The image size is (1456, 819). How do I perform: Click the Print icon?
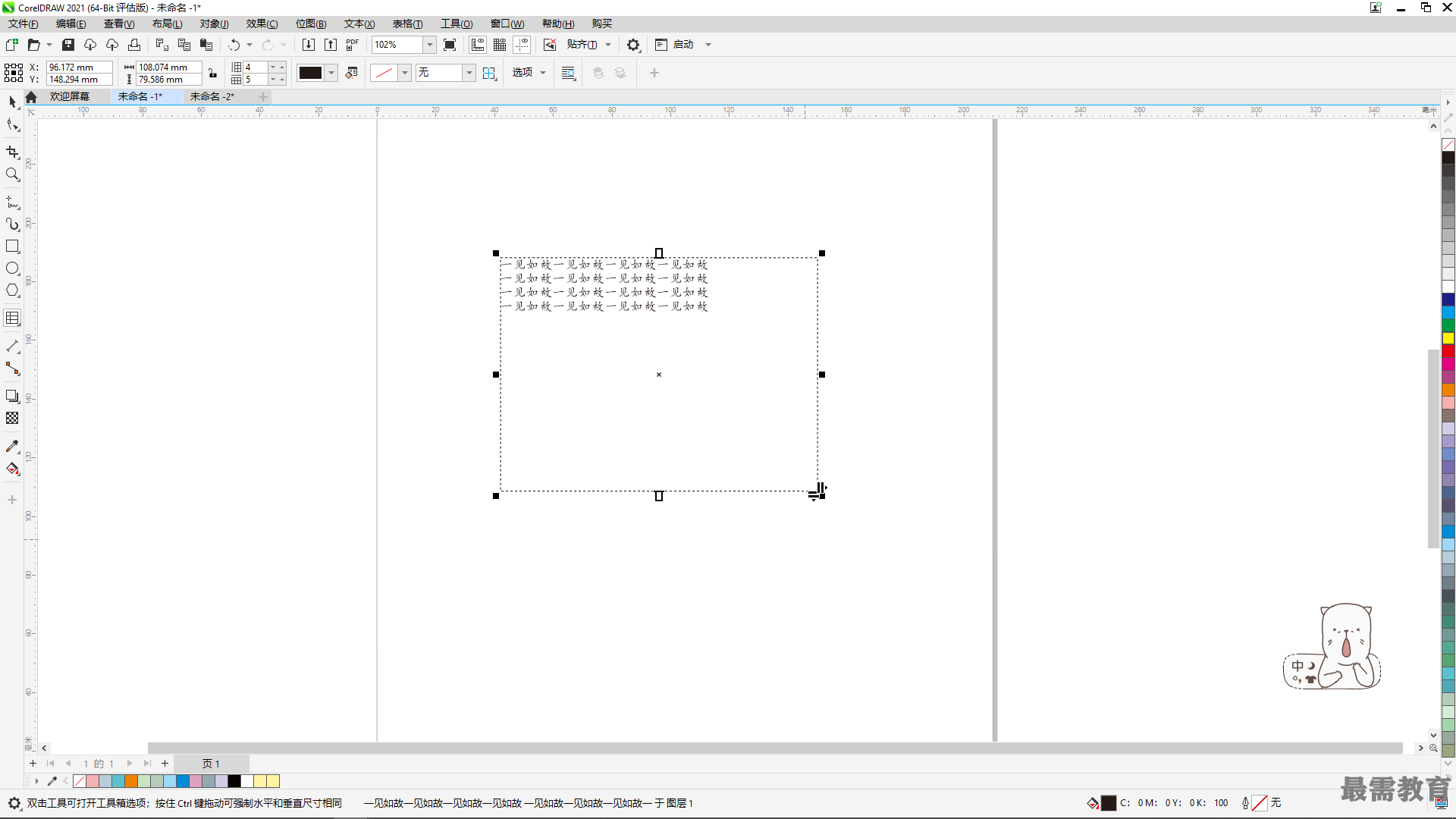(134, 45)
